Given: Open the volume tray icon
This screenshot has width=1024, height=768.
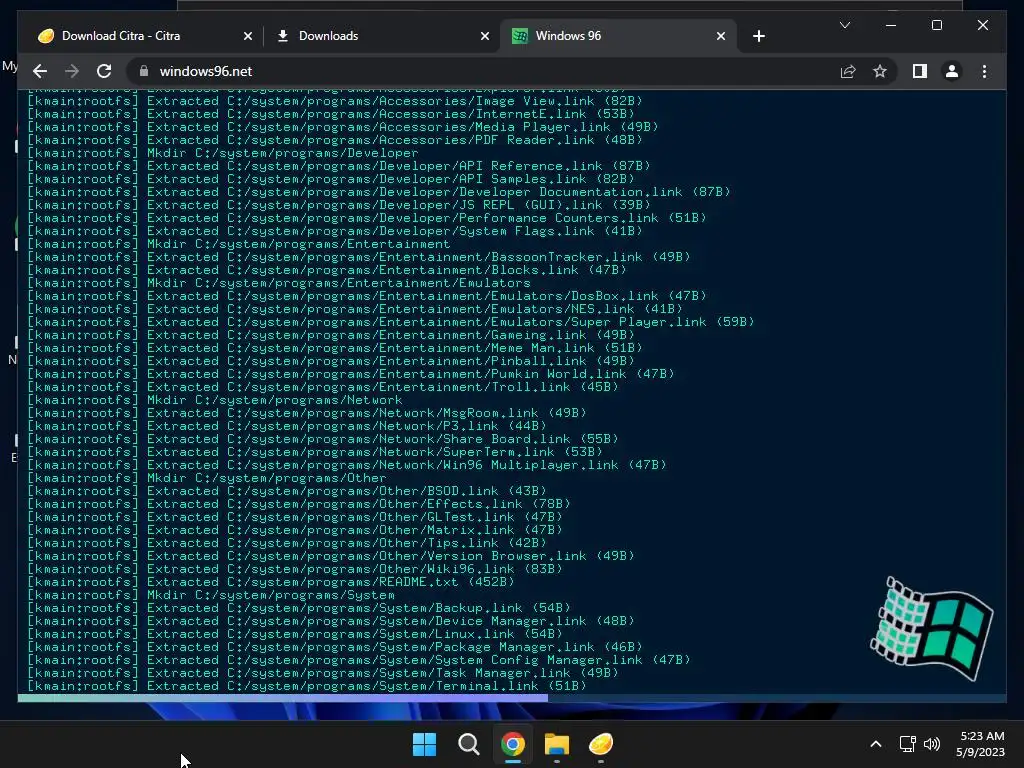Looking at the screenshot, I should pos(932,744).
